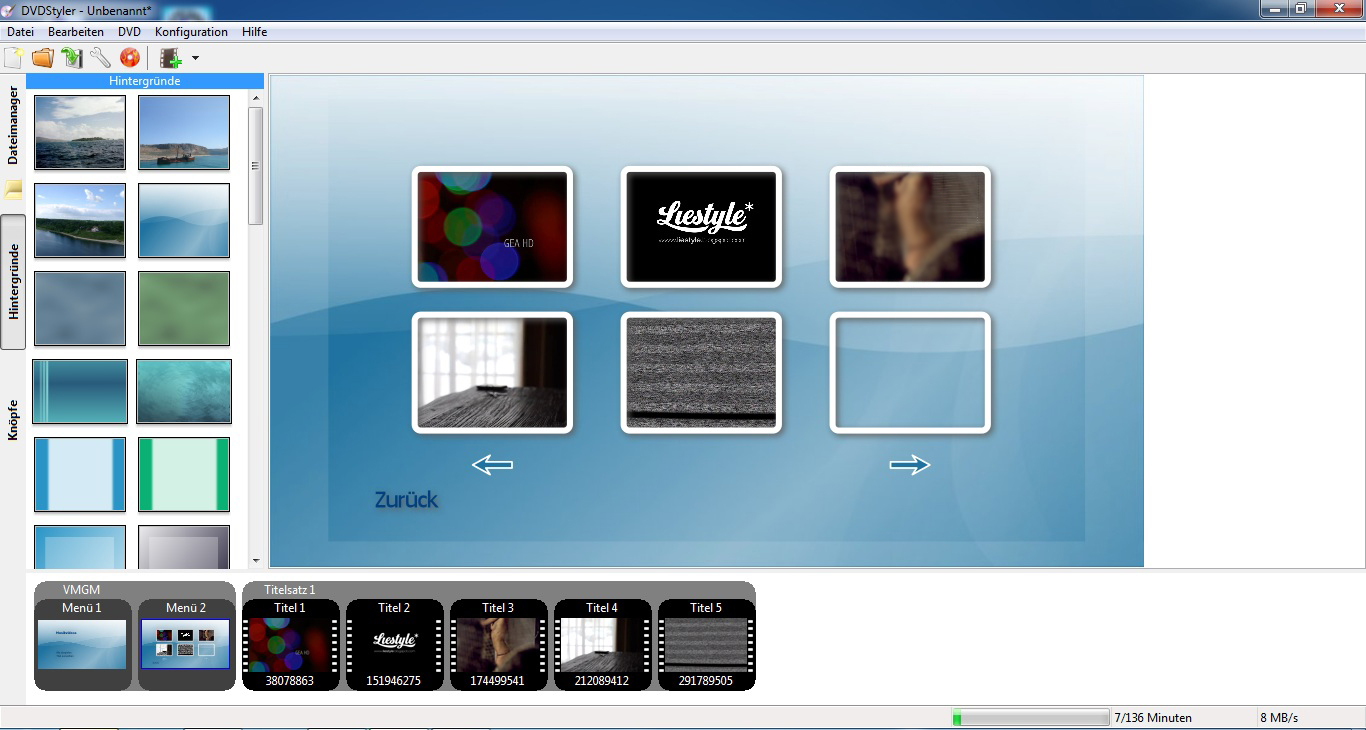Click the right arrow button in the menu canvas

909,464
